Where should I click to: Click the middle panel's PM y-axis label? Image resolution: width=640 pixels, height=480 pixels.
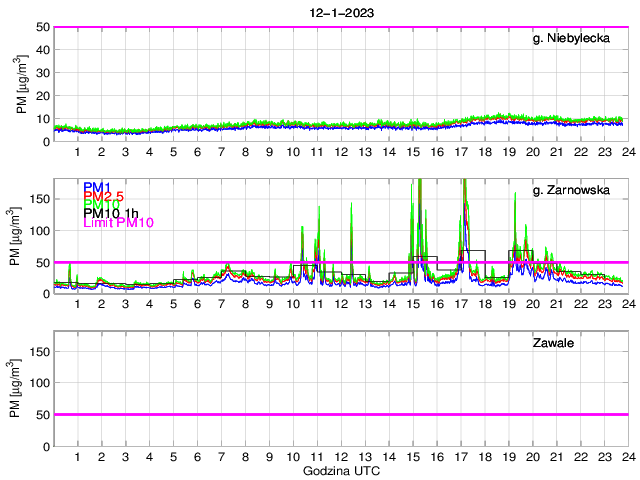pos(22,236)
